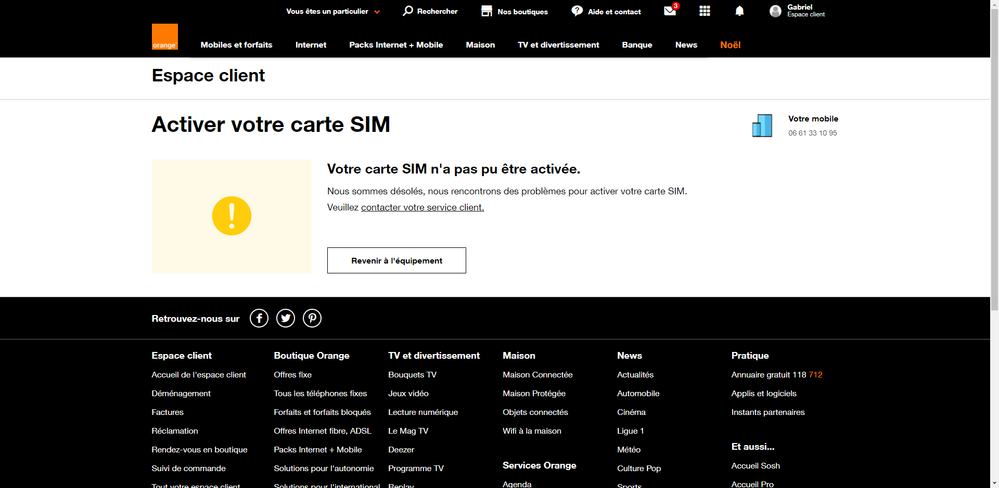This screenshot has height=488, width=999.
Task: Expand the Vous êtes un particulier dropdown
Action: [x=333, y=11]
